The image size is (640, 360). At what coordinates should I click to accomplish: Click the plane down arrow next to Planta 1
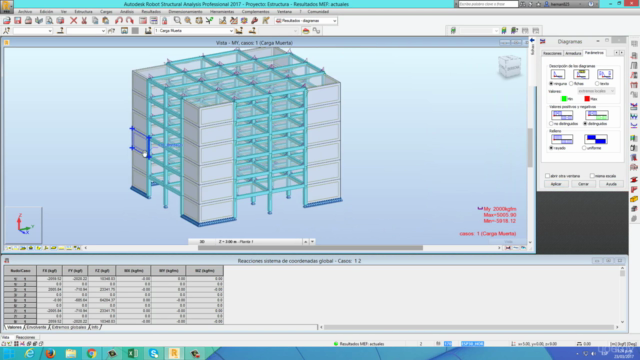(312, 242)
